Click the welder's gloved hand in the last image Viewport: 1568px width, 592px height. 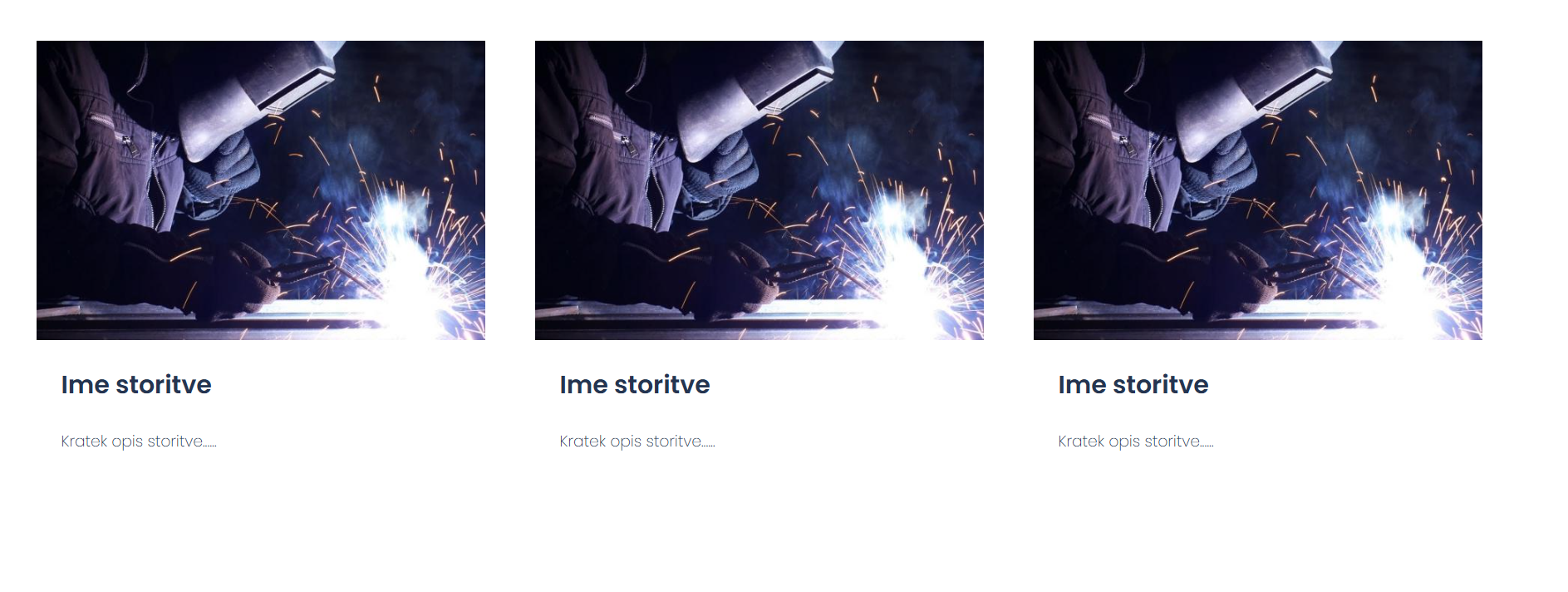click(x=1220, y=166)
